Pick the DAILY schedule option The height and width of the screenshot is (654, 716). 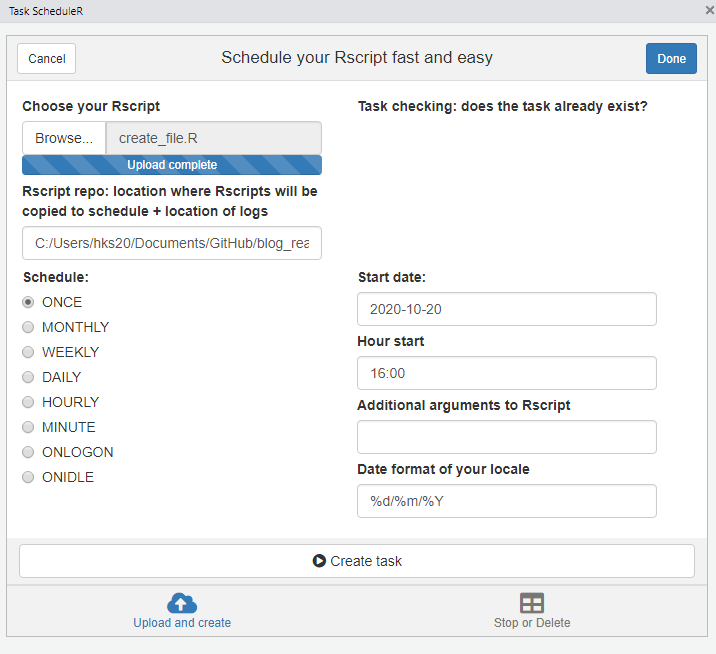pyautogui.click(x=29, y=377)
